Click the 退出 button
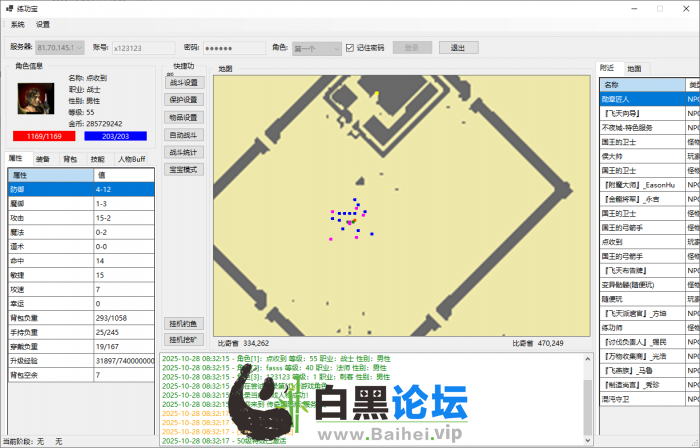 [458, 47]
